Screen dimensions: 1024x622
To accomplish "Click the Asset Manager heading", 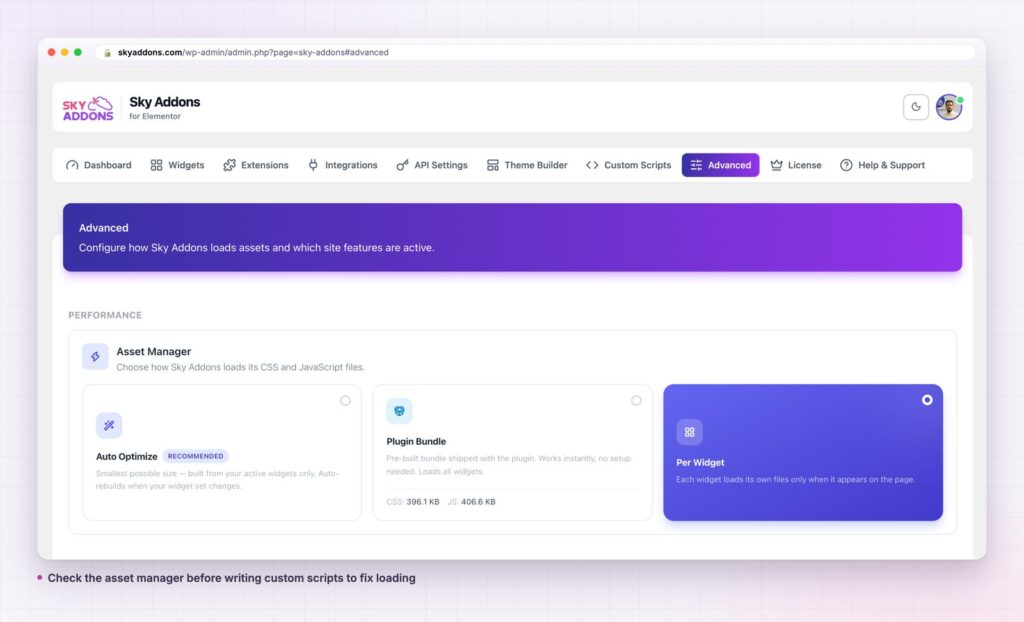I will pos(153,352).
